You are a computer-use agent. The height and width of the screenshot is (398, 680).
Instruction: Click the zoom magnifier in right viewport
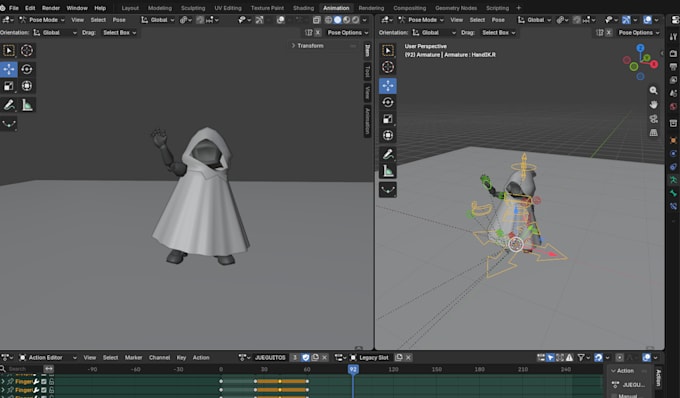pos(653,91)
